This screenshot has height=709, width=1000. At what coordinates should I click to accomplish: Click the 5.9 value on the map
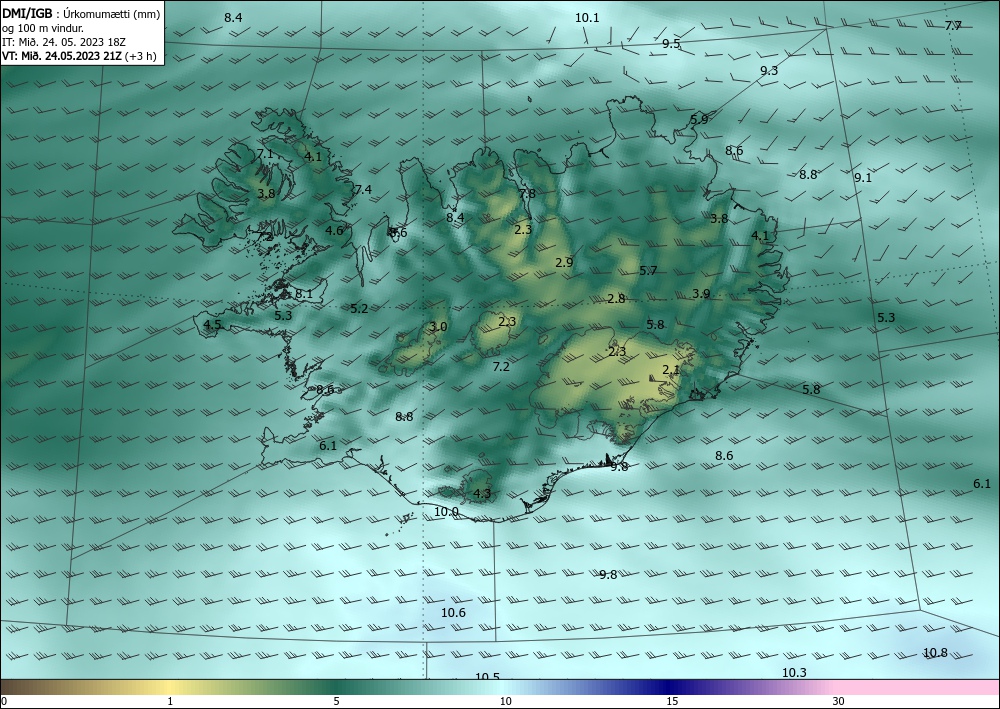pos(699,119)
